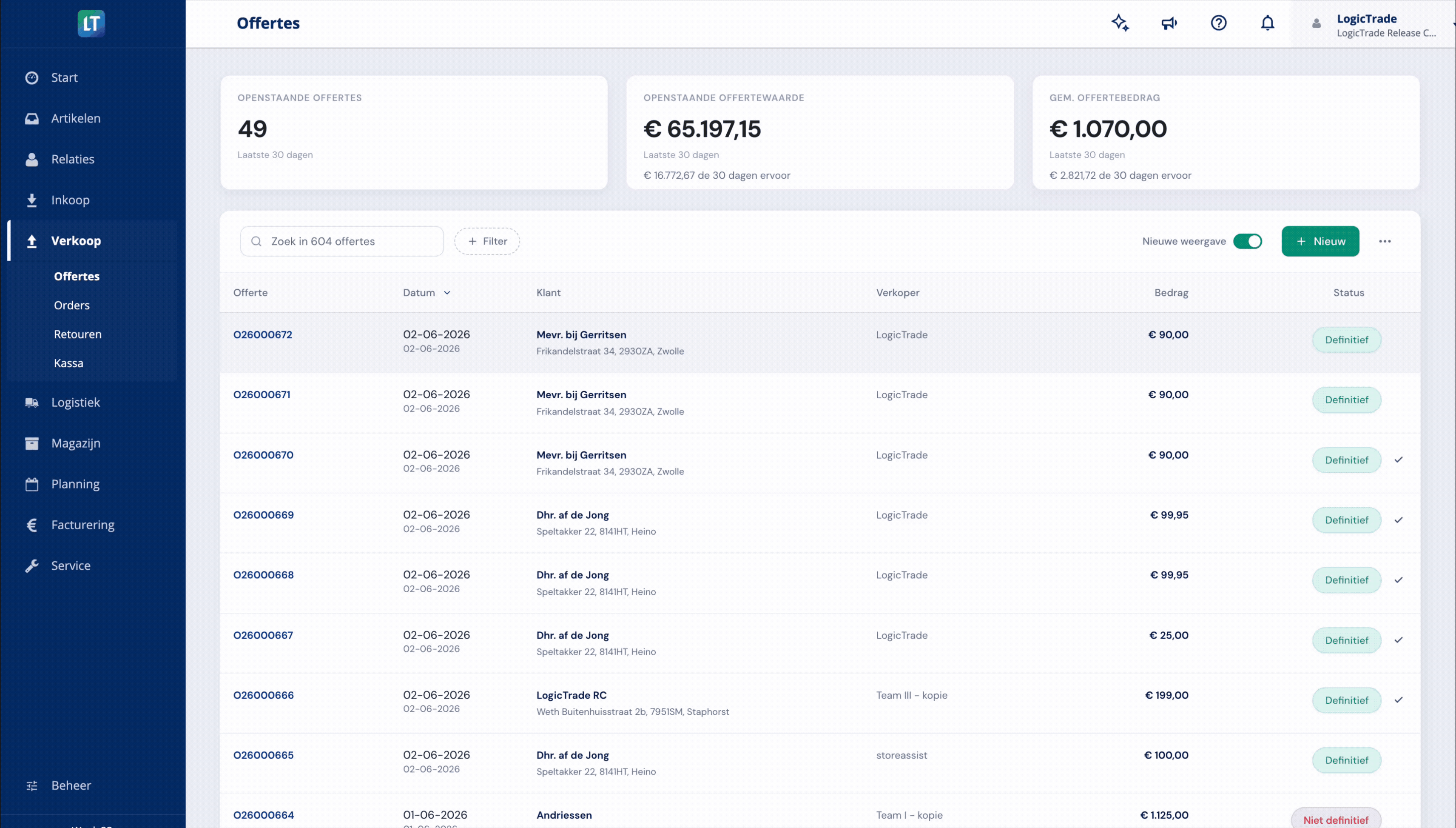Open Beheer settings in sidebar
This screenshot has width=1456, height=828.
coord(71,785)
